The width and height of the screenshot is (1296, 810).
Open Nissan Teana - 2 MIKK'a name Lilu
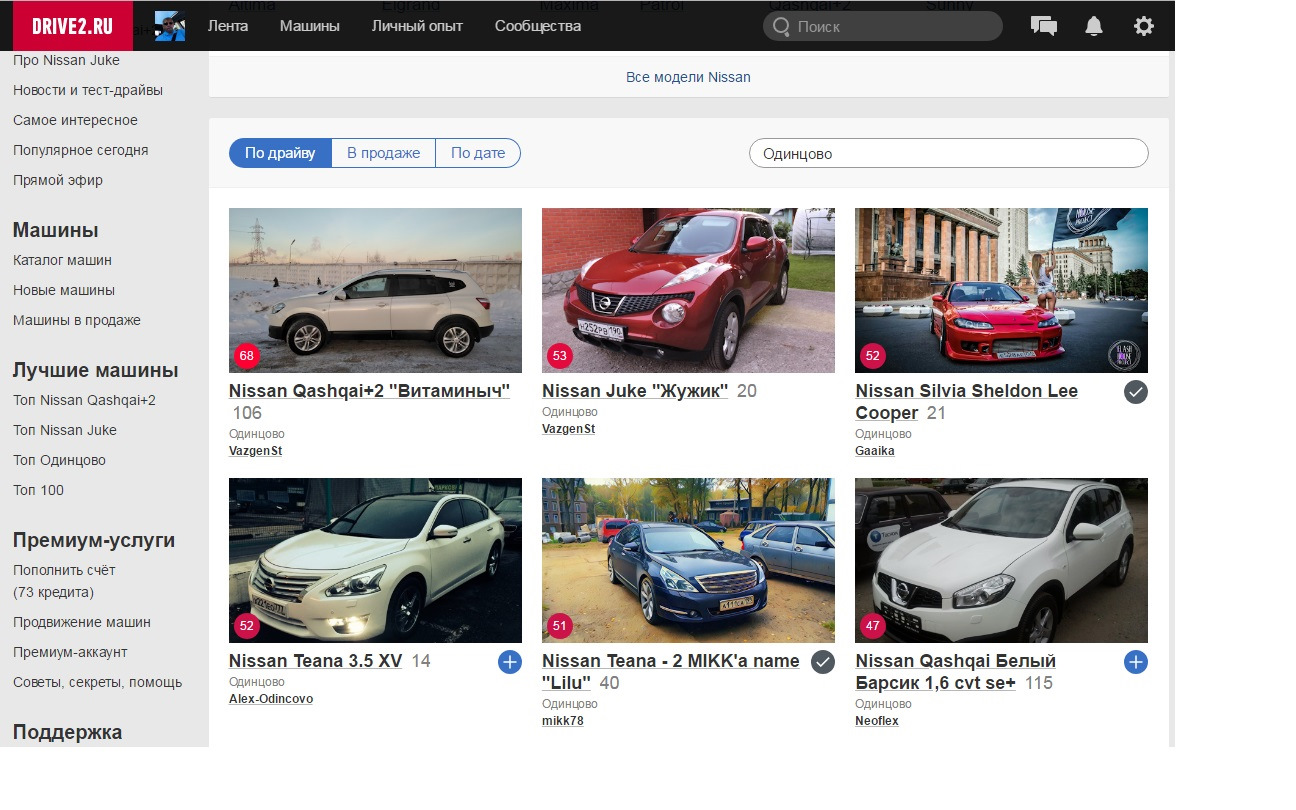pos(671,672)
